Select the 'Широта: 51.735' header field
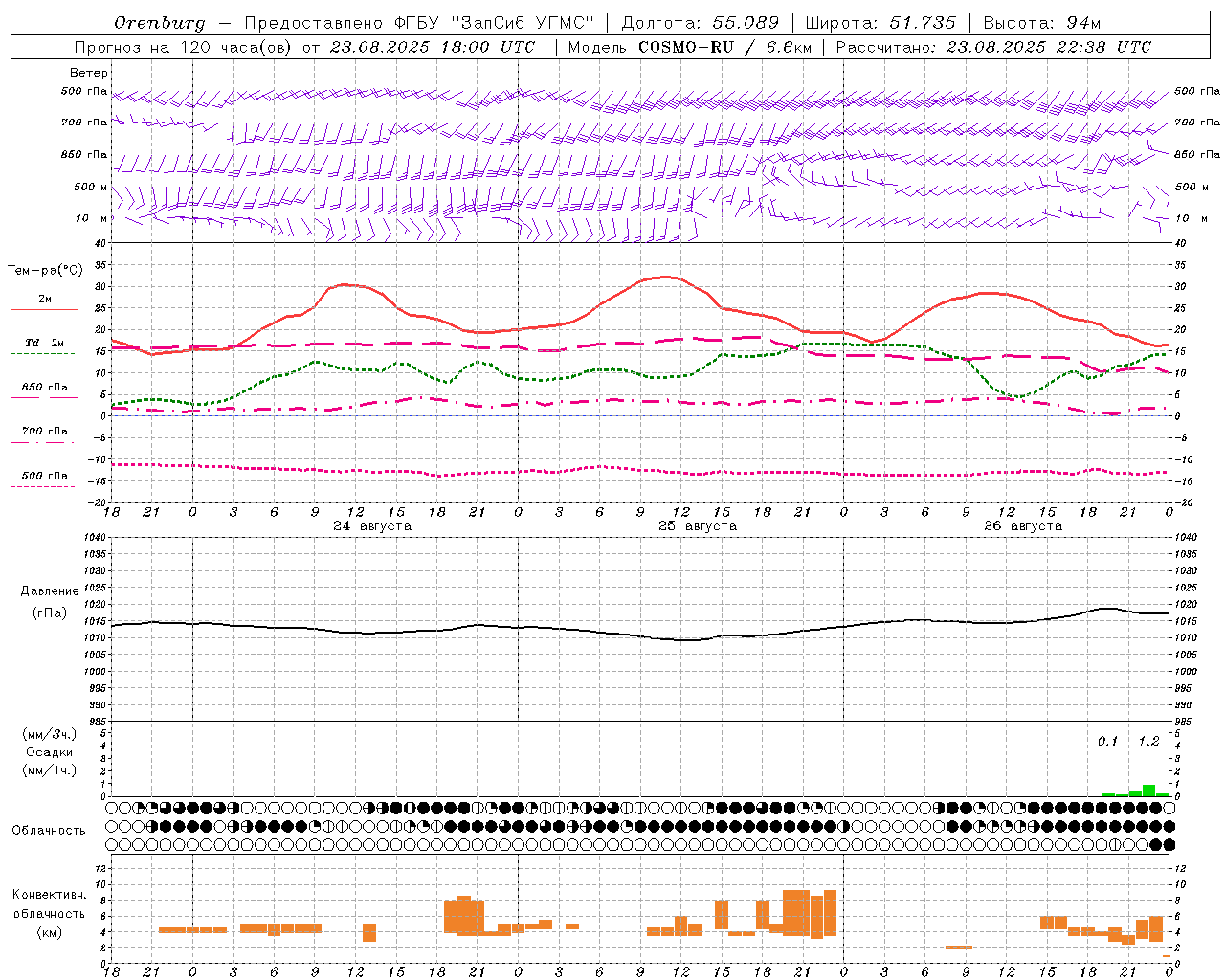The width and height of the screenshot is (1225, 980). 880,23
